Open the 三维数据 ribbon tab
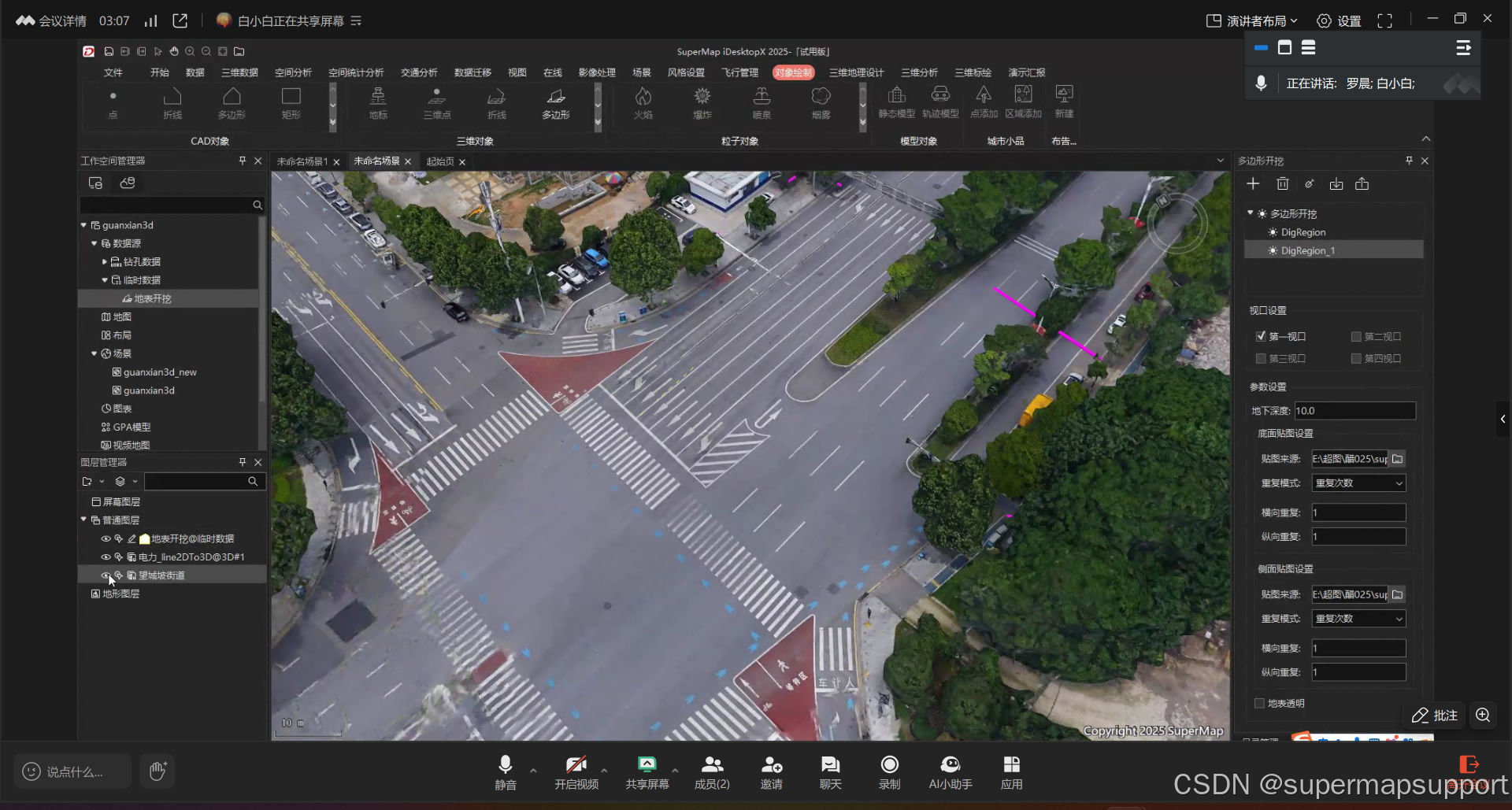This screenshot has height=810, width=1512. click(239, 72)
